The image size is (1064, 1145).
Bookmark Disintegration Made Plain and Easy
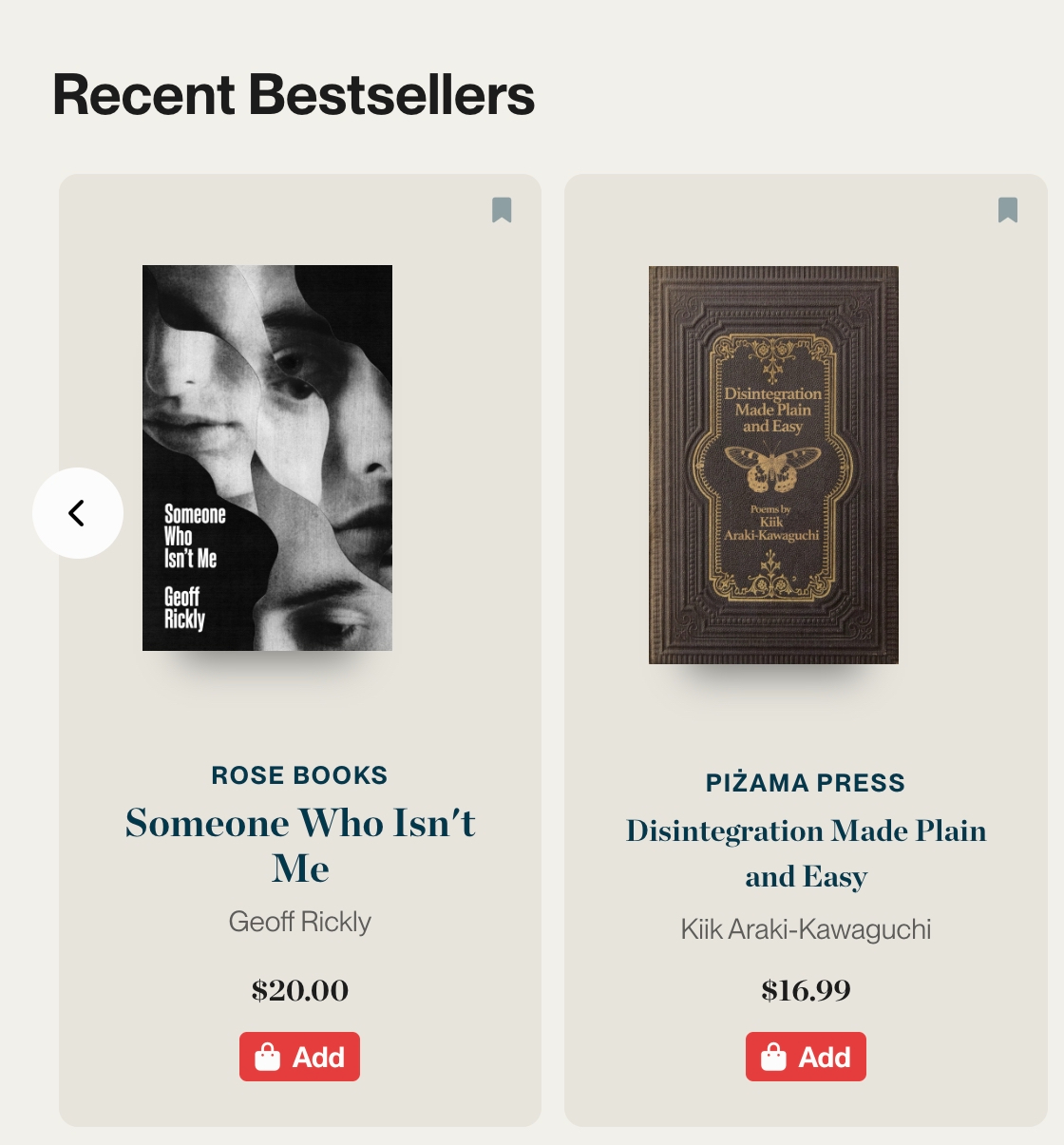(x=1008, y=210)
